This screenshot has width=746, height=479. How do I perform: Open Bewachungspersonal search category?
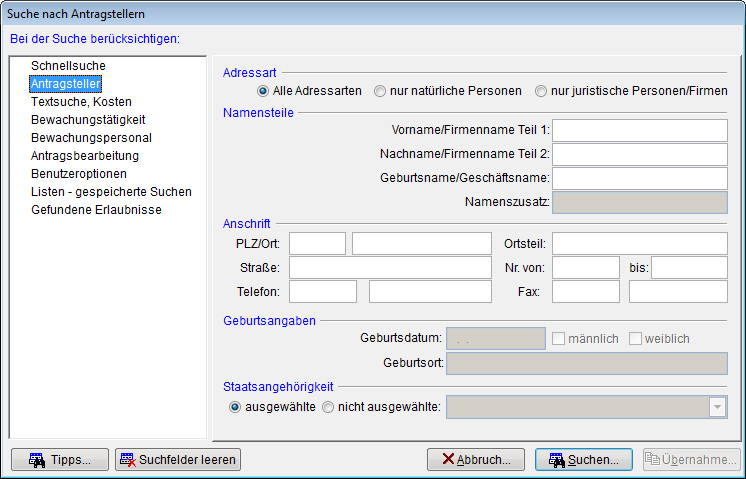click(x=91, y=138)
